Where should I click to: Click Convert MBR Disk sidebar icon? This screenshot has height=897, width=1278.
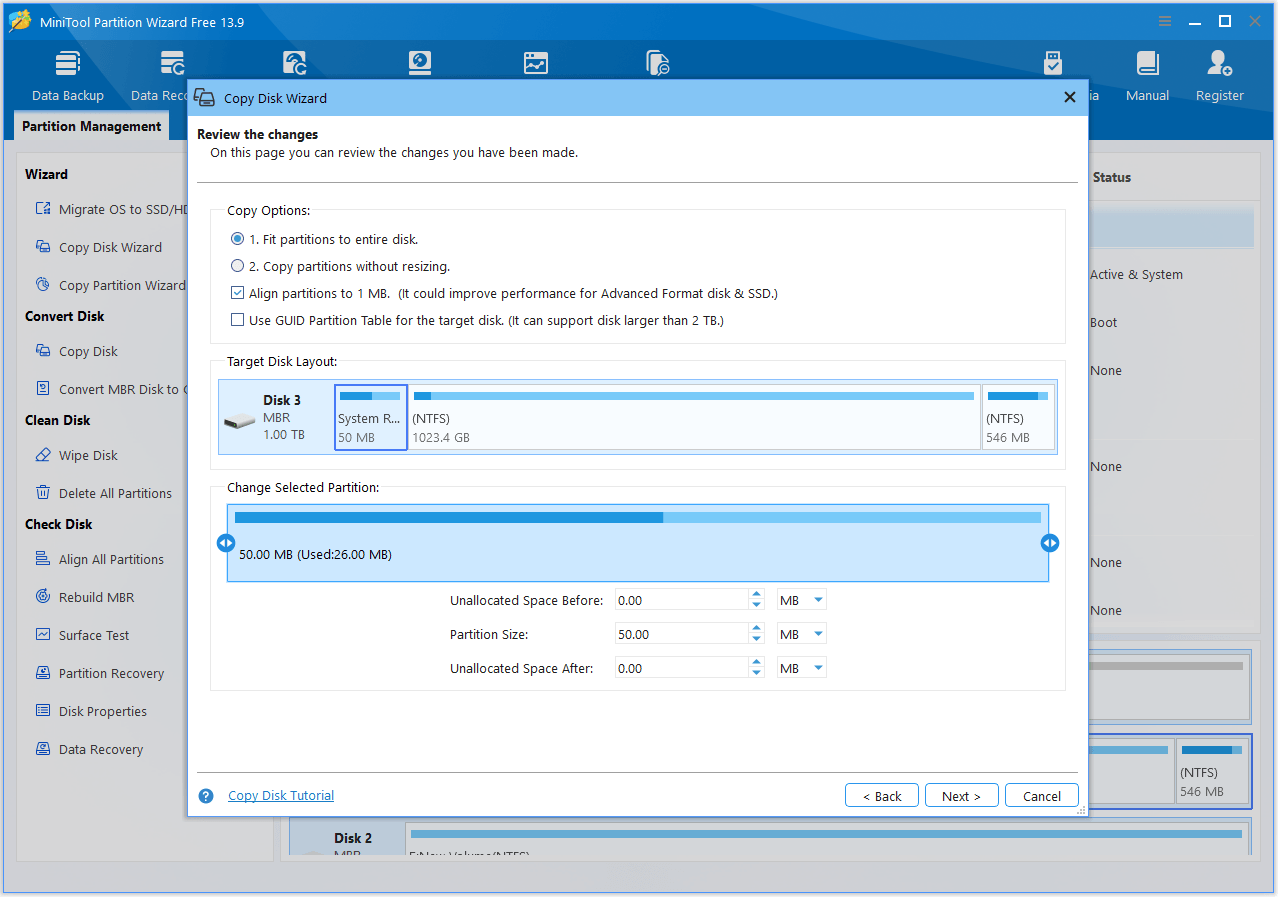point(43,389)
